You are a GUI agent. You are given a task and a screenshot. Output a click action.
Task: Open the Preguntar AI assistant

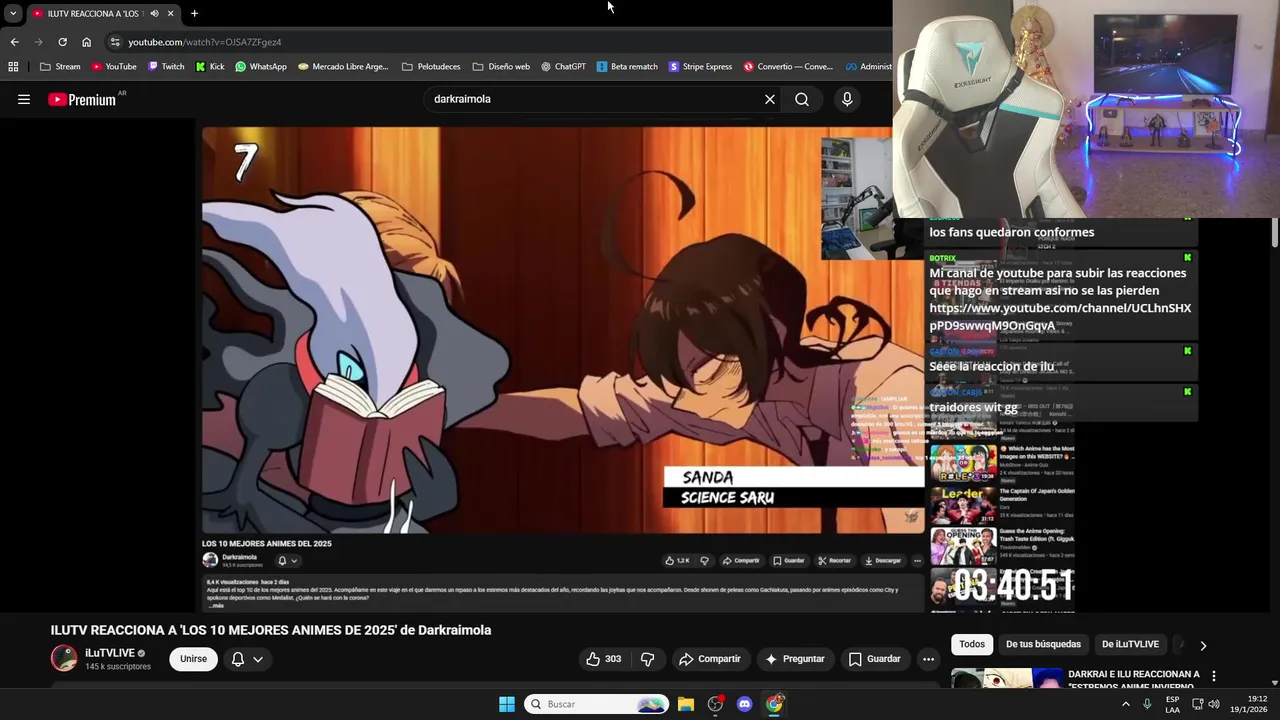click(795, 659)
